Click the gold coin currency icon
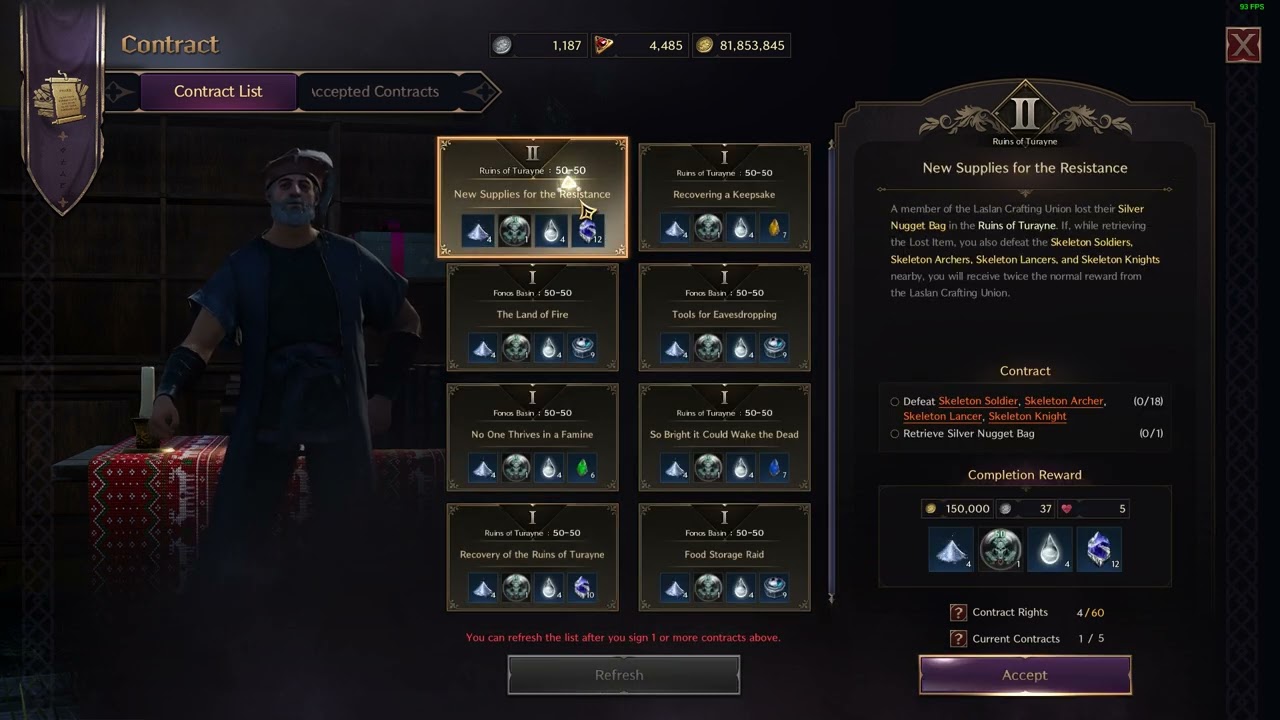This screenshot has width=1280, height=720. [x=704, y=45]
